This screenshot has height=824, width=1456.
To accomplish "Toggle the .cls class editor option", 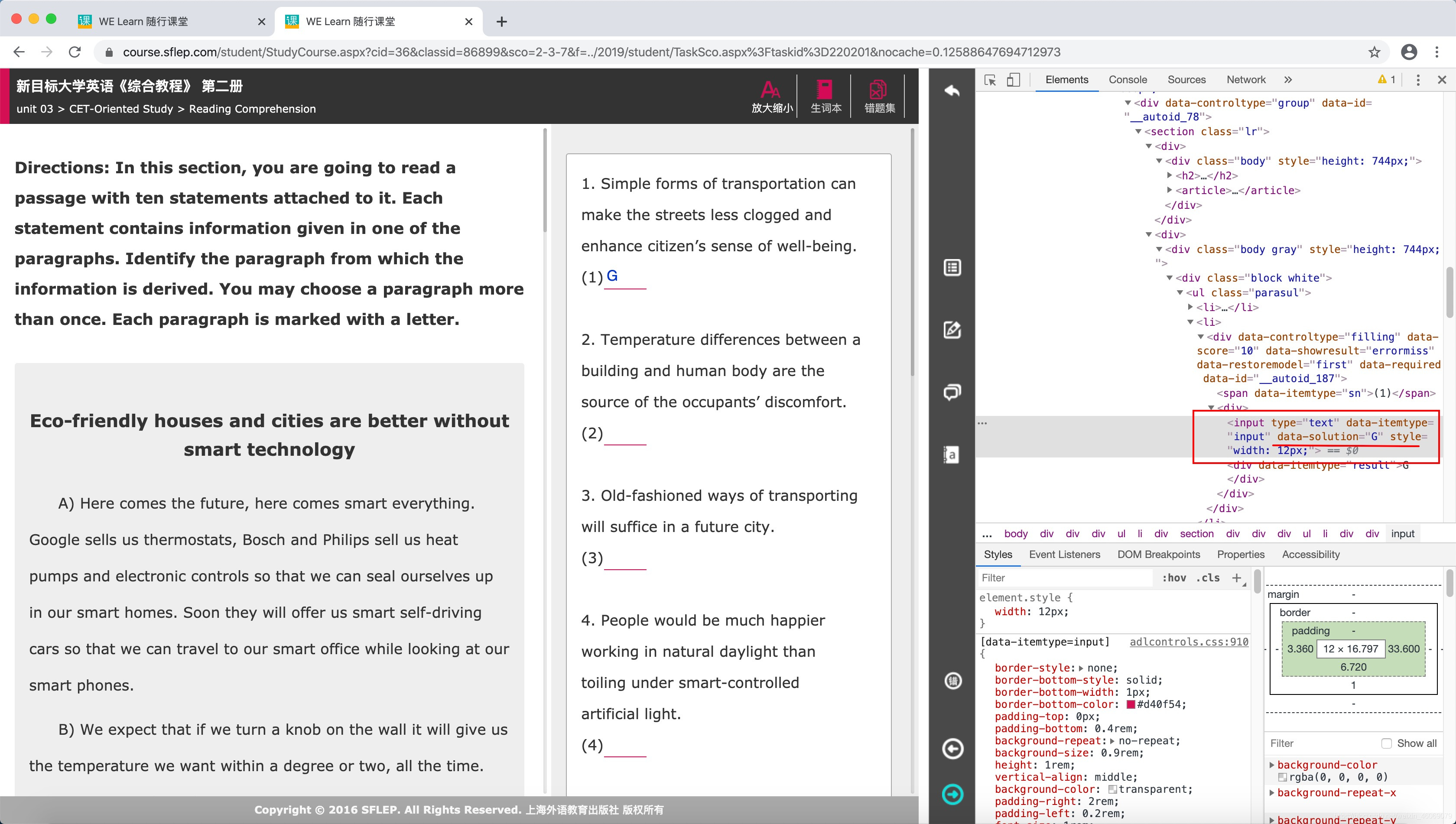I will tap(1208, 578).
